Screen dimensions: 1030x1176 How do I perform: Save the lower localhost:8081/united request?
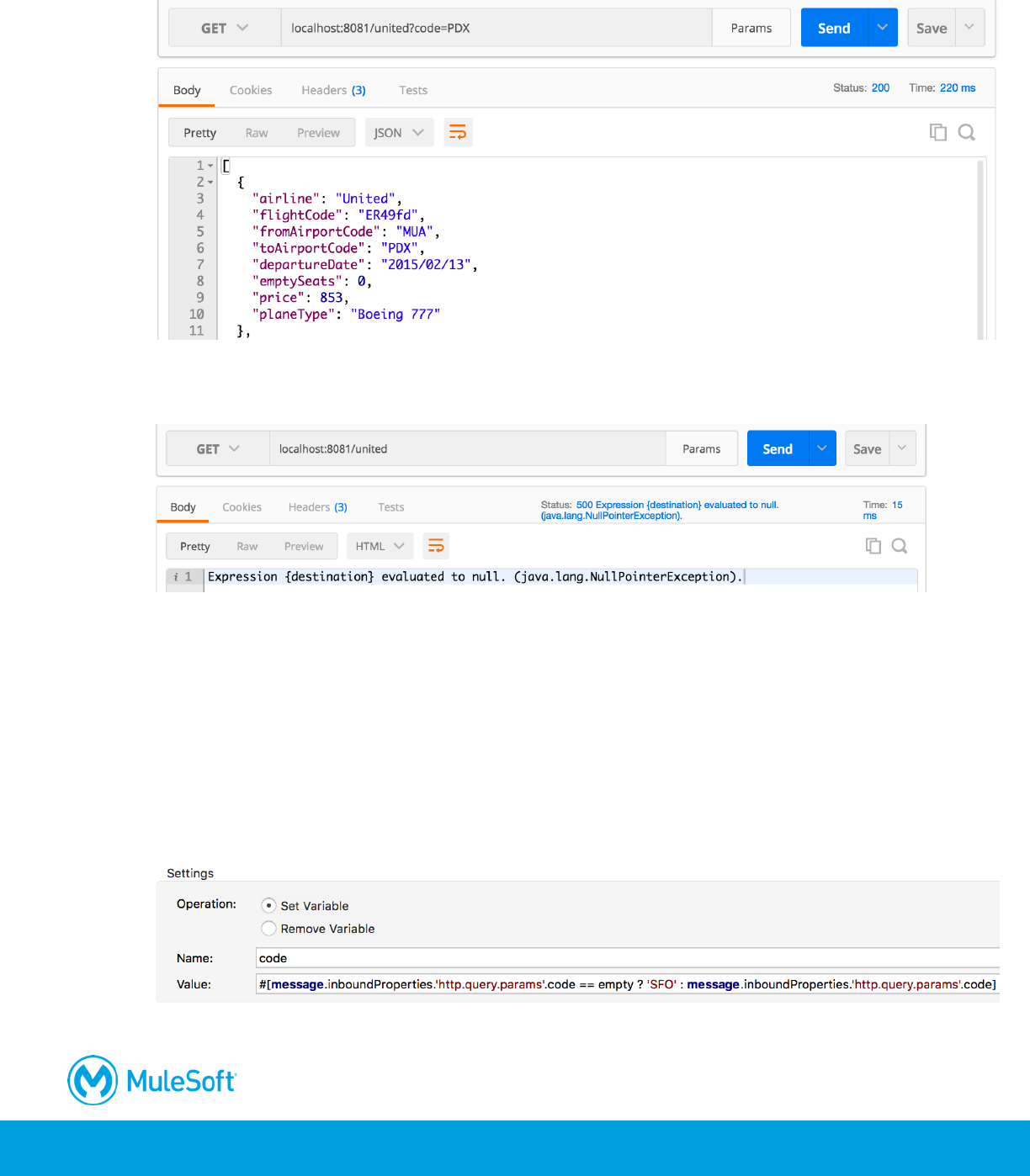pos(867,448)
